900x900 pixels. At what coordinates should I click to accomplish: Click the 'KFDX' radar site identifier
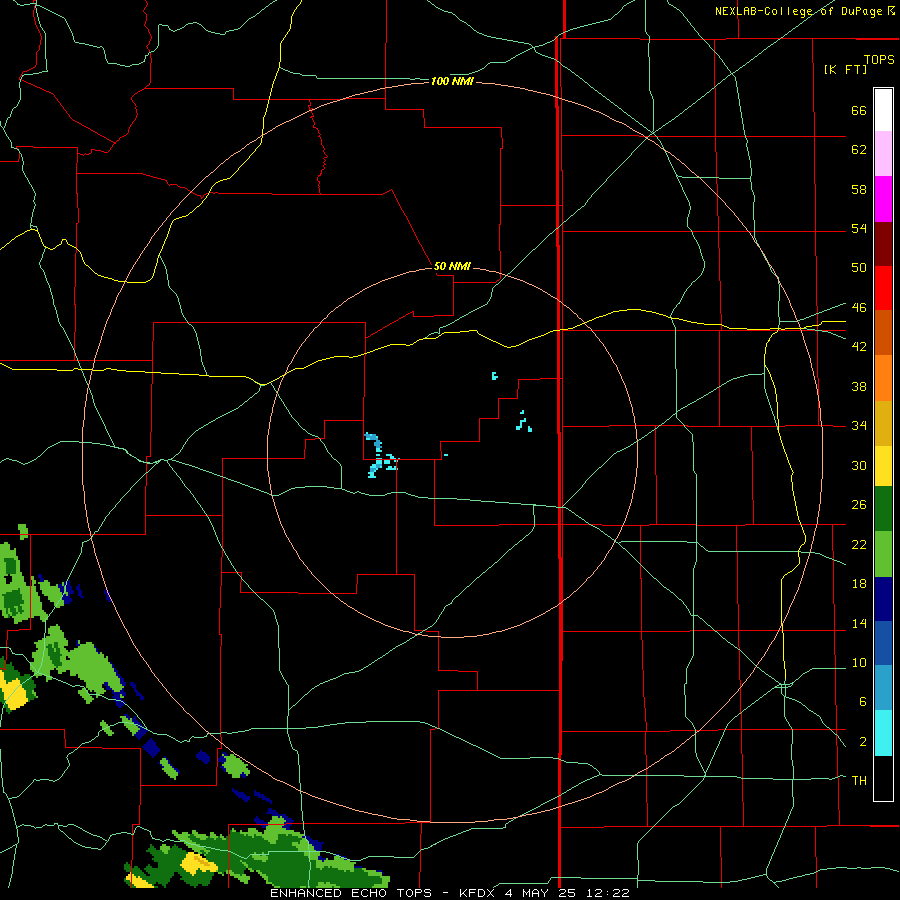(479, 893)
